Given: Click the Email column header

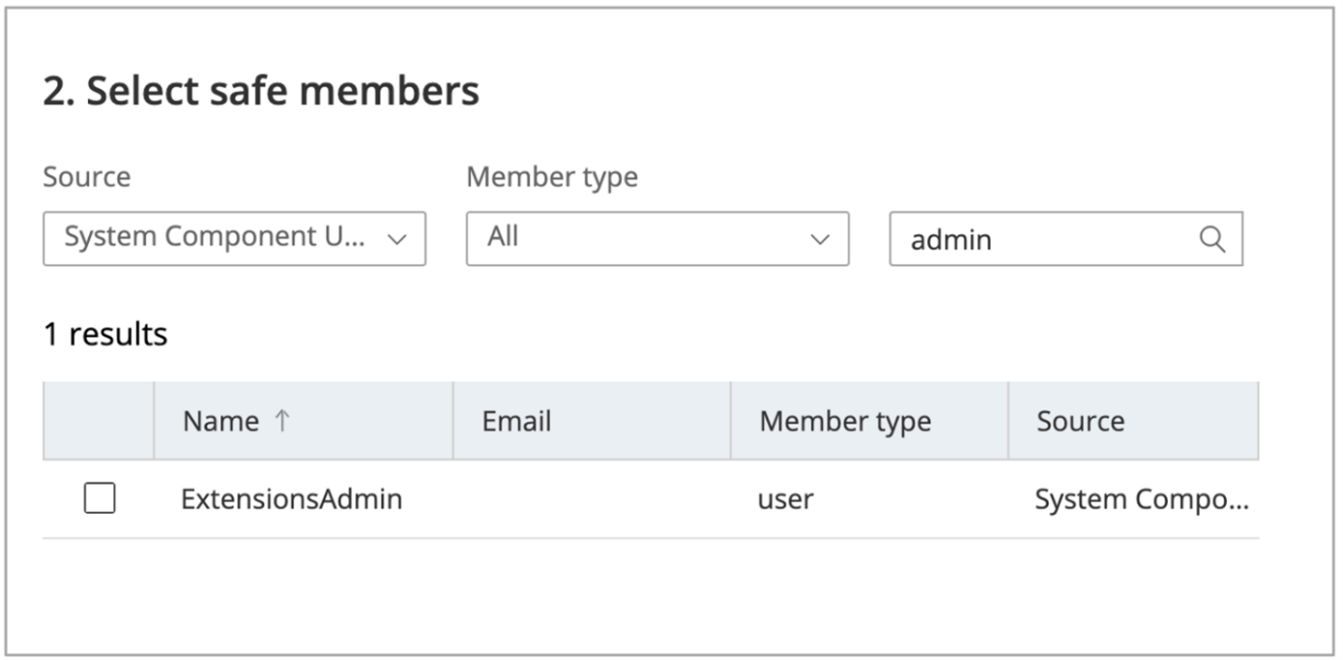Looking at the screenshot, I should click(x=516, y=421).
